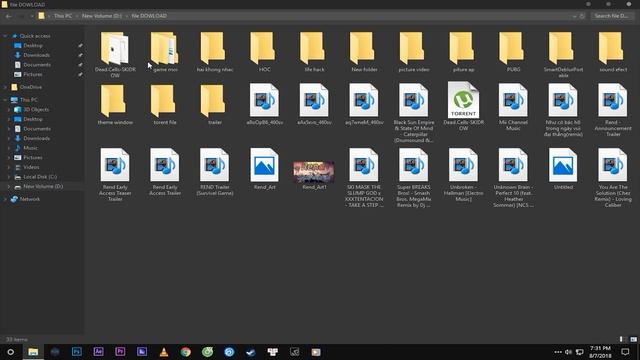Switch to large icons view layout

coord(633,339)
